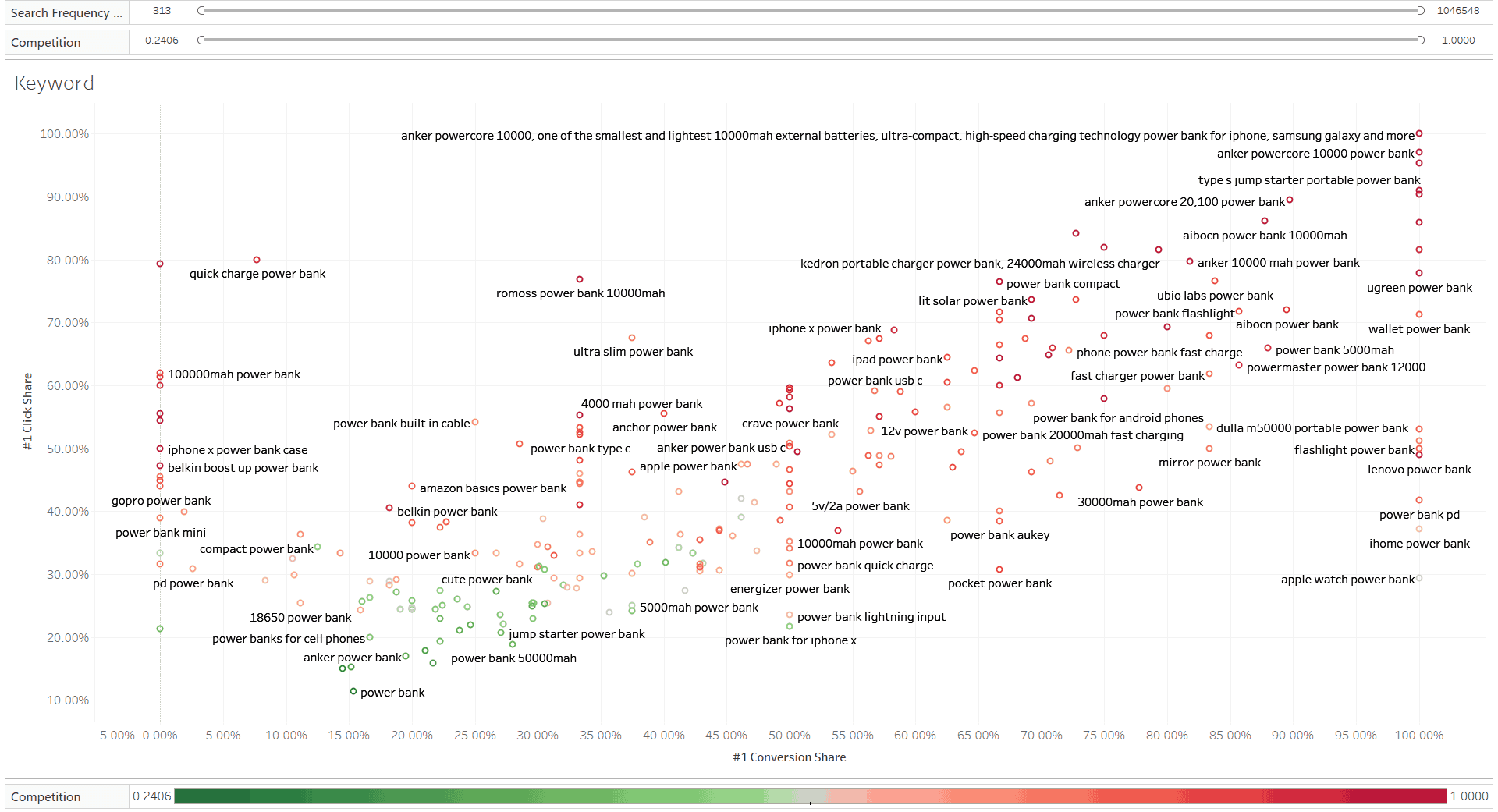Select the "gopro power bank" label
The width and height of the screenshot is (1498, 812).
162,501
